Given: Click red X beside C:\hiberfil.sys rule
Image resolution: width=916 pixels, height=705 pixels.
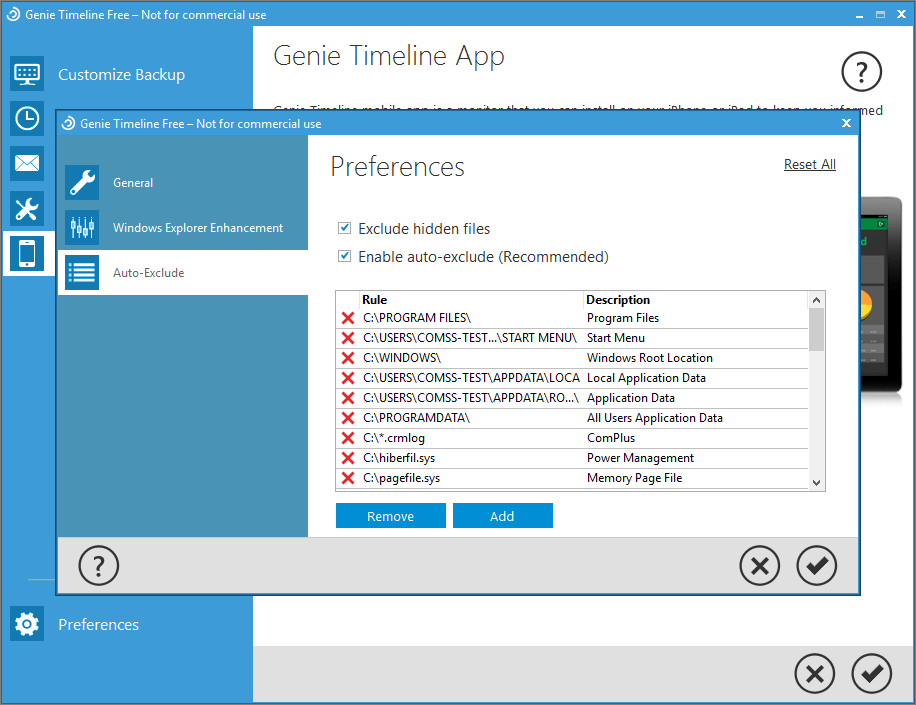Looking at the screenshot, I should coord(348,458).
